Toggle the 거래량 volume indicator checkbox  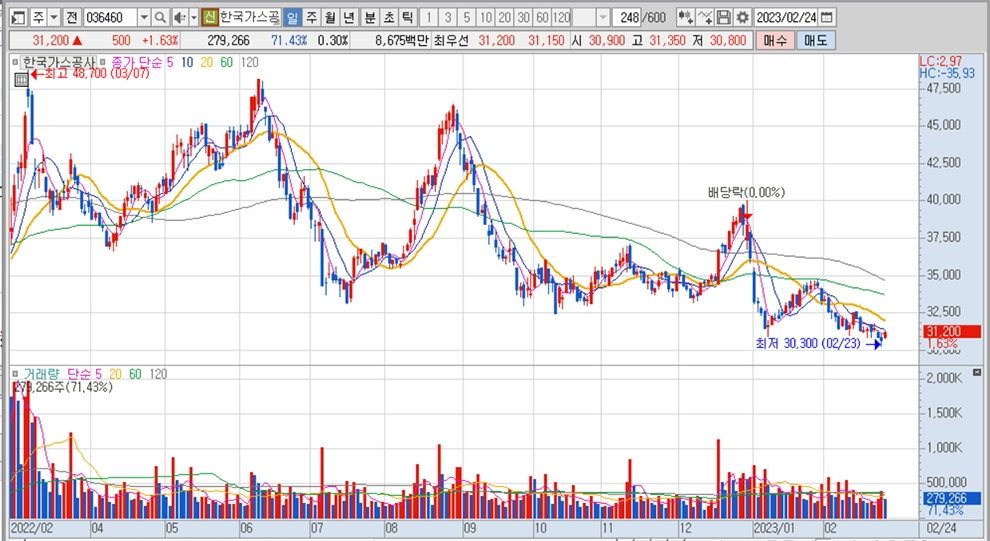coord(16,373)
